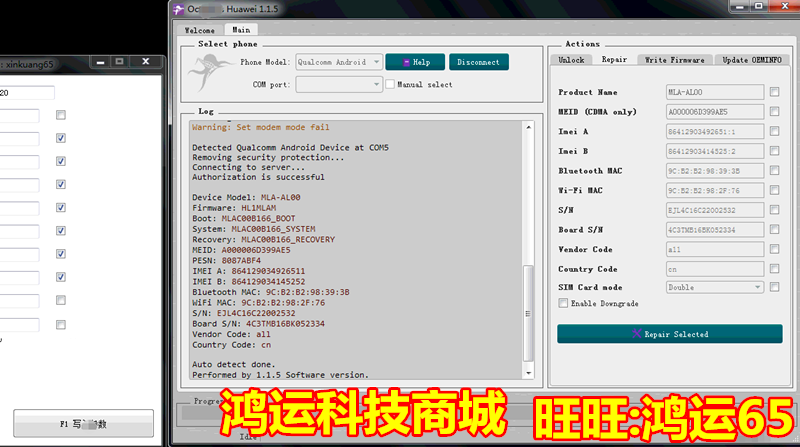
Task: Click the log scrollbar up arrow
Action: (x=529, y=127)
